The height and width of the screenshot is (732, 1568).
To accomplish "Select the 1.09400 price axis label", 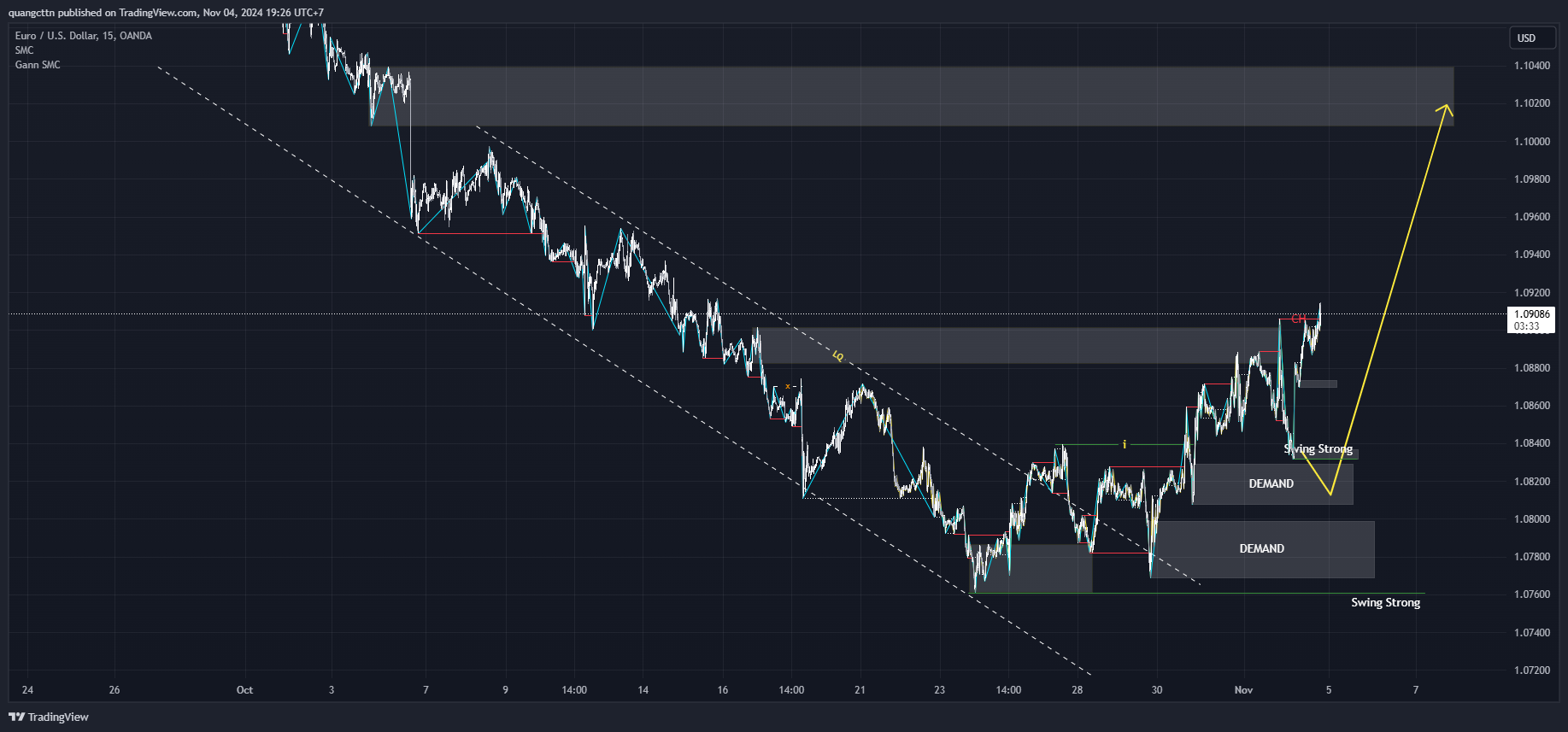I will [1531, 255].
